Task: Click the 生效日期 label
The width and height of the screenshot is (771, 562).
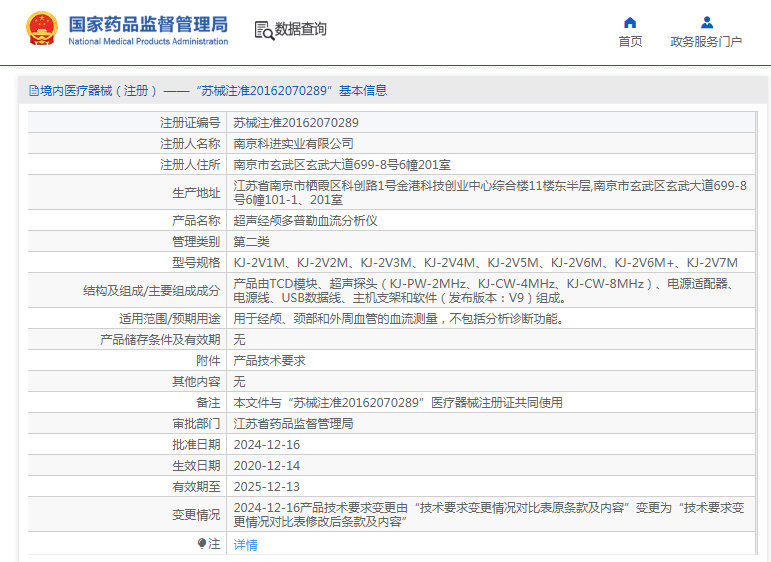Action: click(196, 466)
